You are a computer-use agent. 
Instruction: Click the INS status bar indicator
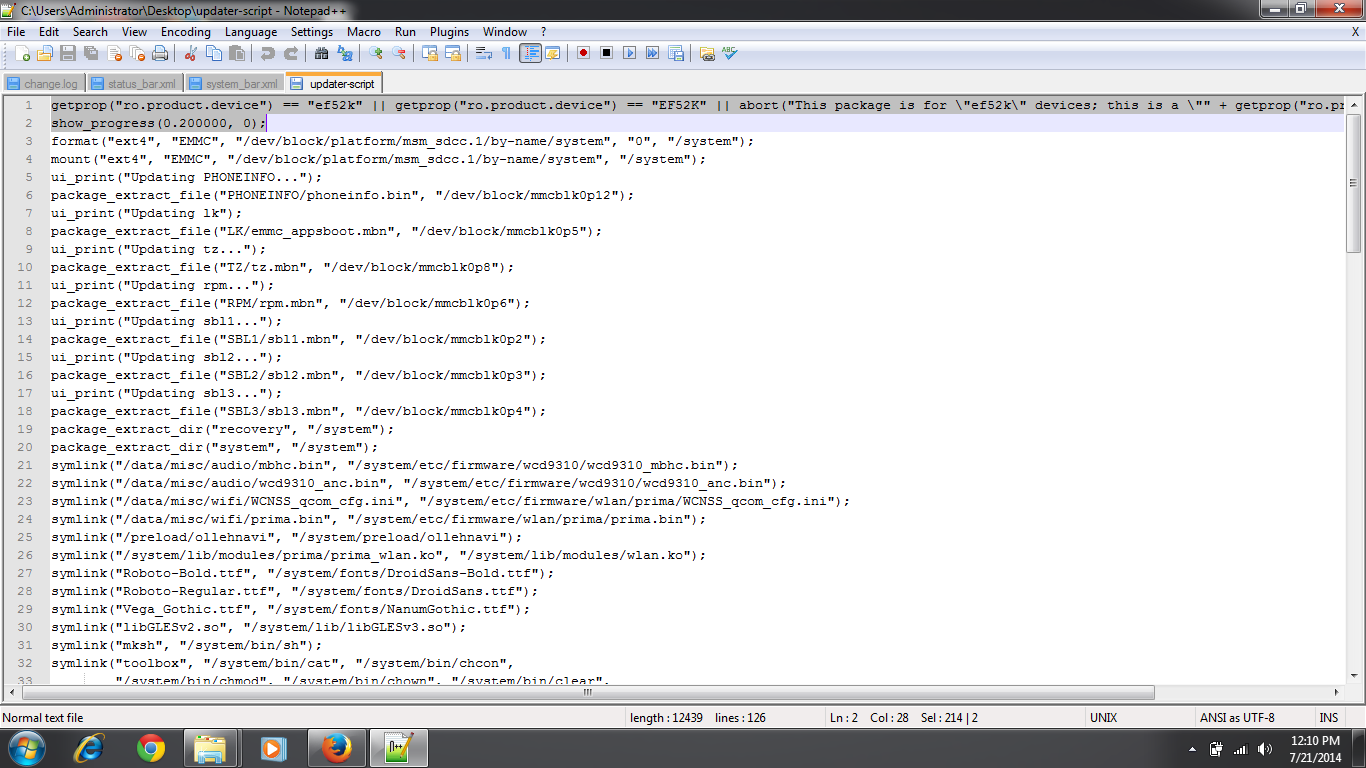pyautogui.click(x=1328, y=718)
